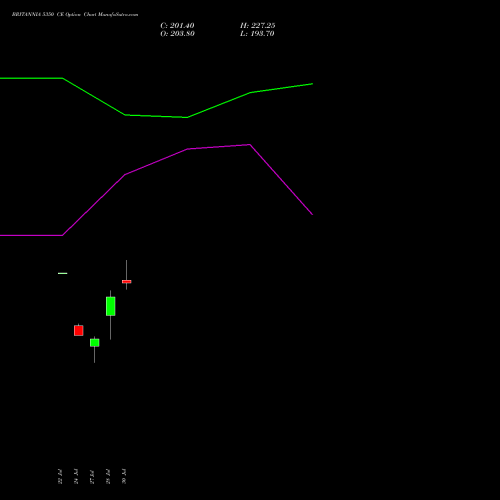
Task: Select the high value H: 227.25
Action: click(258, 26)
